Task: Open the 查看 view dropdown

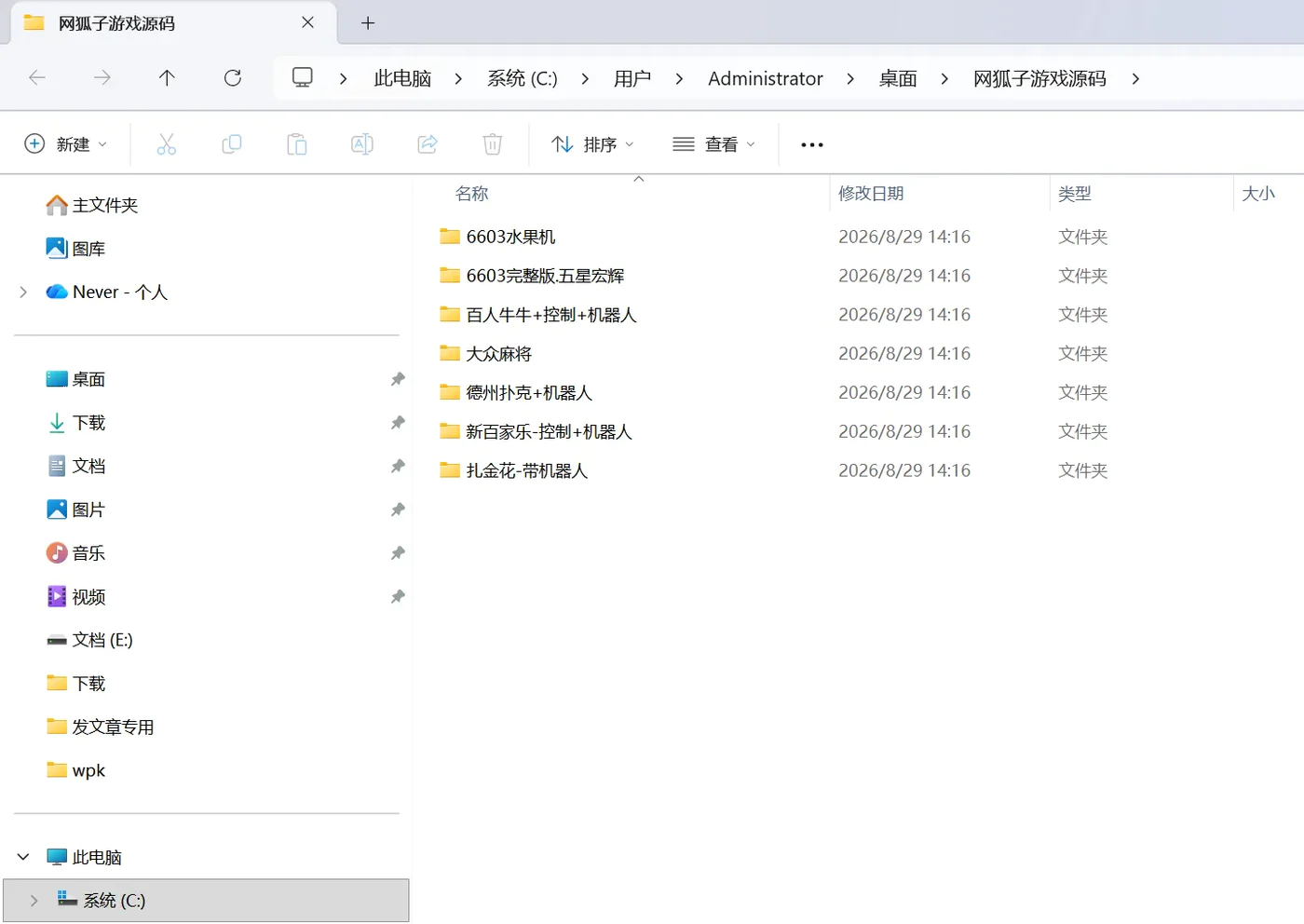Action: 713,144
